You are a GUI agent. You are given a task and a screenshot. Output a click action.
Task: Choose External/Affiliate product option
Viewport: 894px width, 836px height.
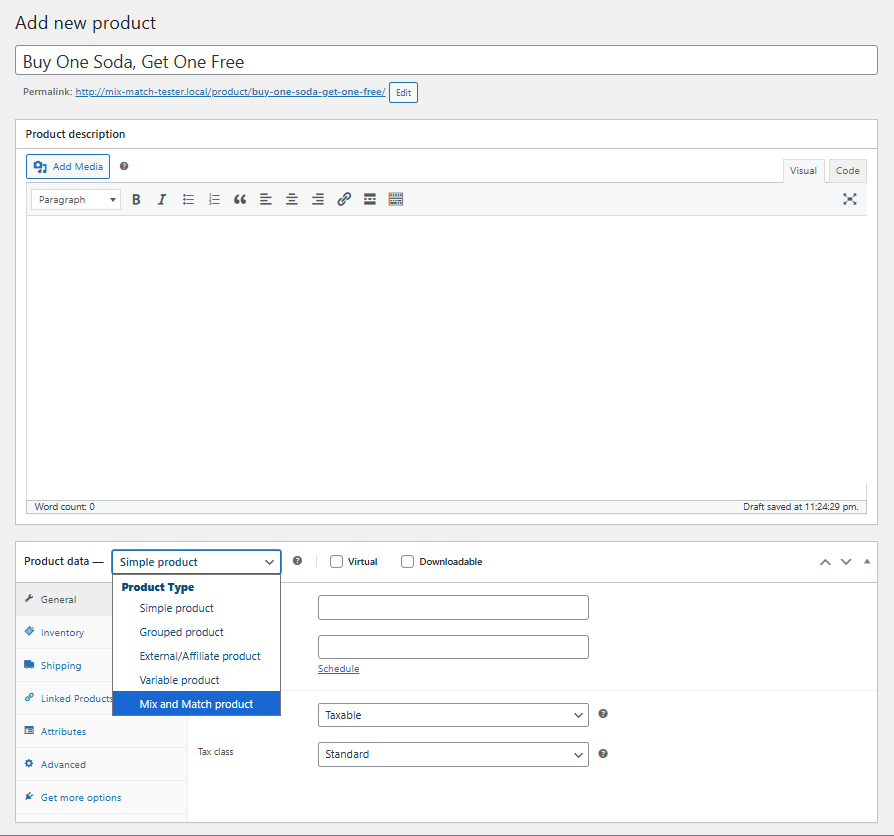tap(196, 656)
